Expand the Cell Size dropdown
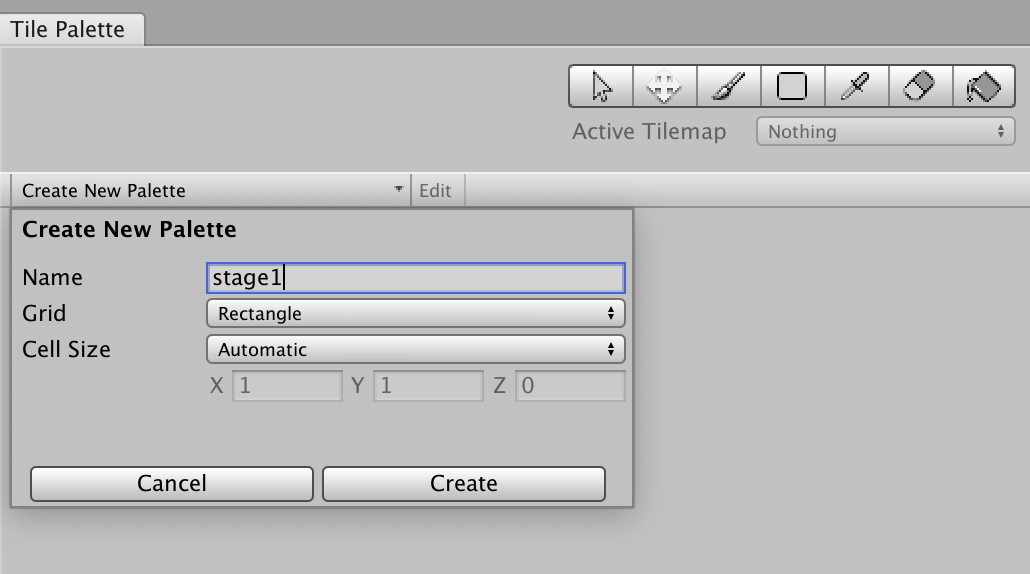1030x574 pixels. pyautogui.click(x=415, y=349)
